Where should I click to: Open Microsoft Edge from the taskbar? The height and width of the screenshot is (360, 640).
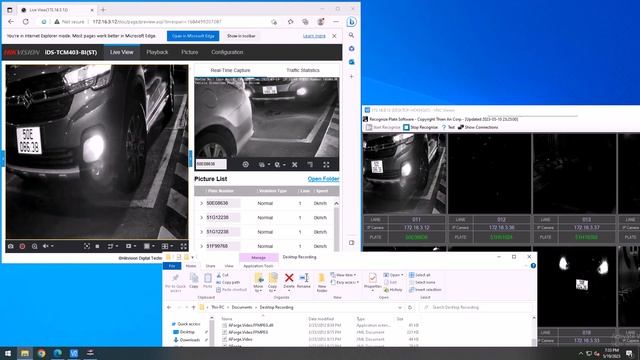coord(58,353)
